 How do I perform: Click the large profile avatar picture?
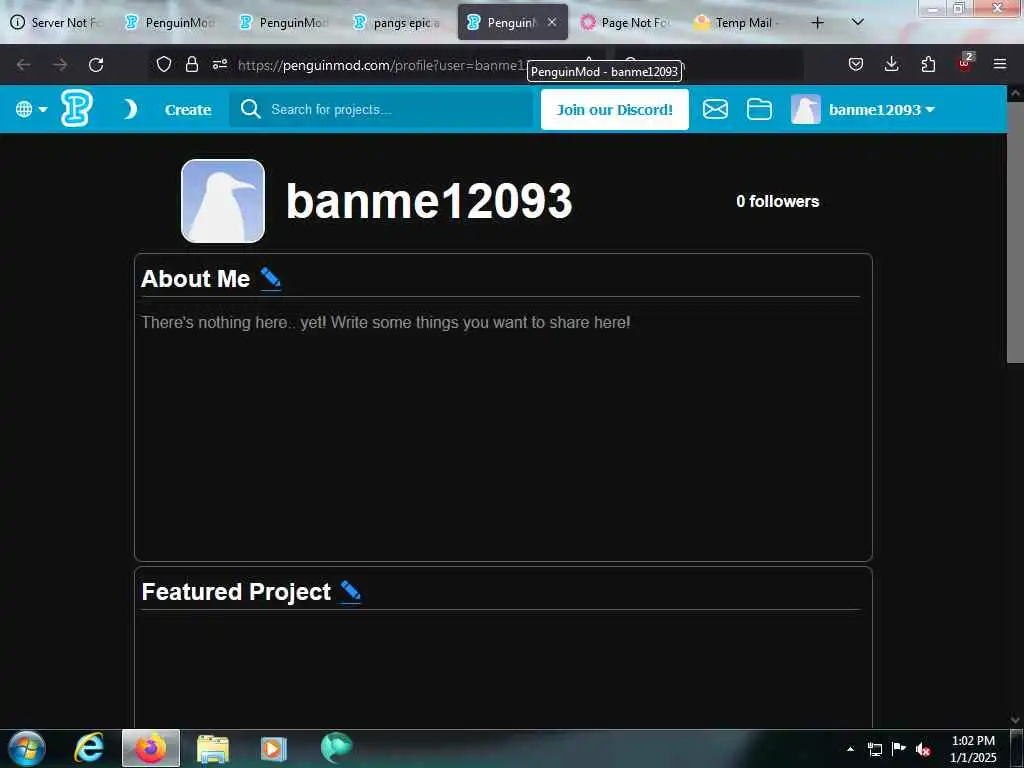click(223, 201)
